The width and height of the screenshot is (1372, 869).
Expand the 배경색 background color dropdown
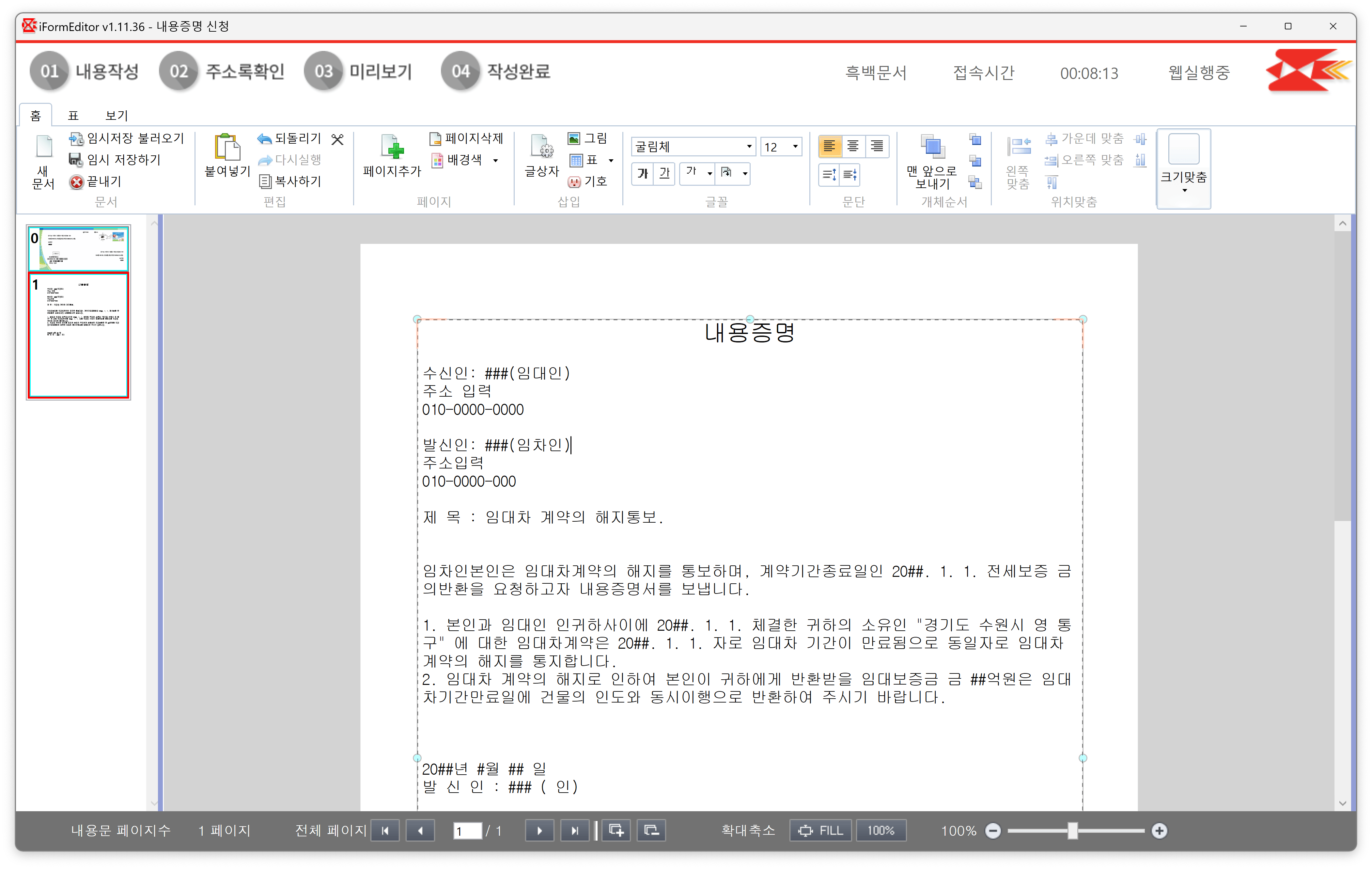point(496,161)
